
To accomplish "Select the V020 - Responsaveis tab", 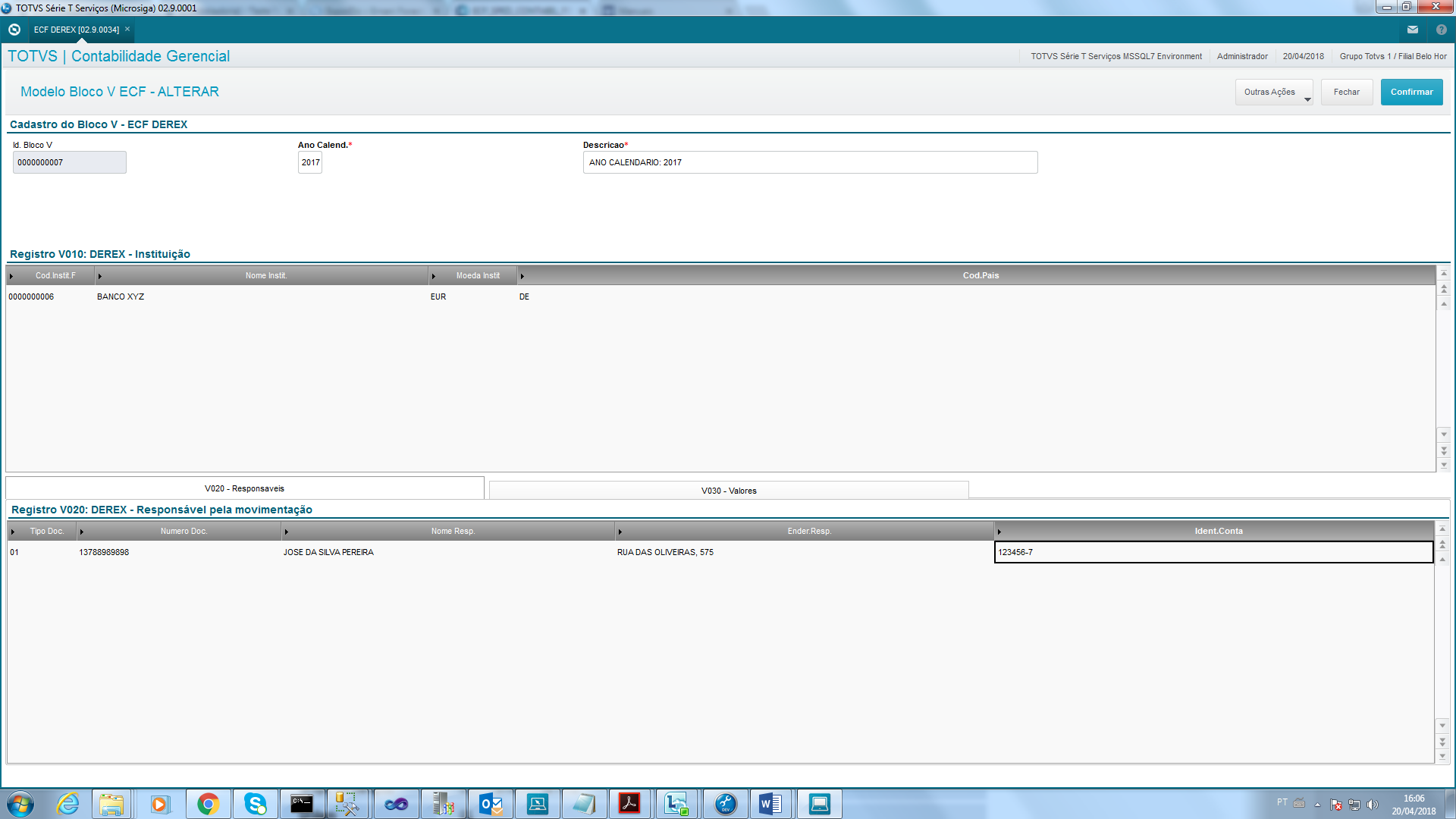I will click(244, 488).
